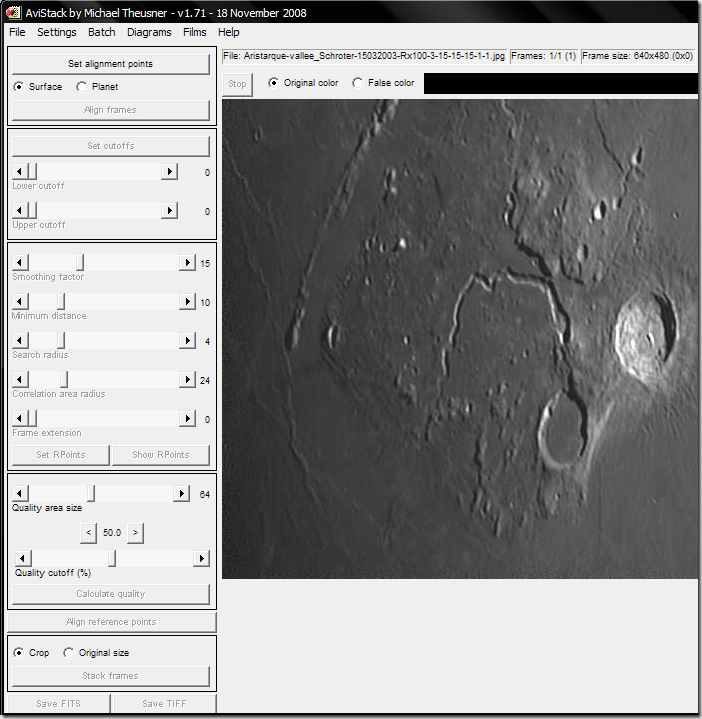Click the Save TIFF button
This screenshot has width=702, height=719.
(x=165, y=704)
